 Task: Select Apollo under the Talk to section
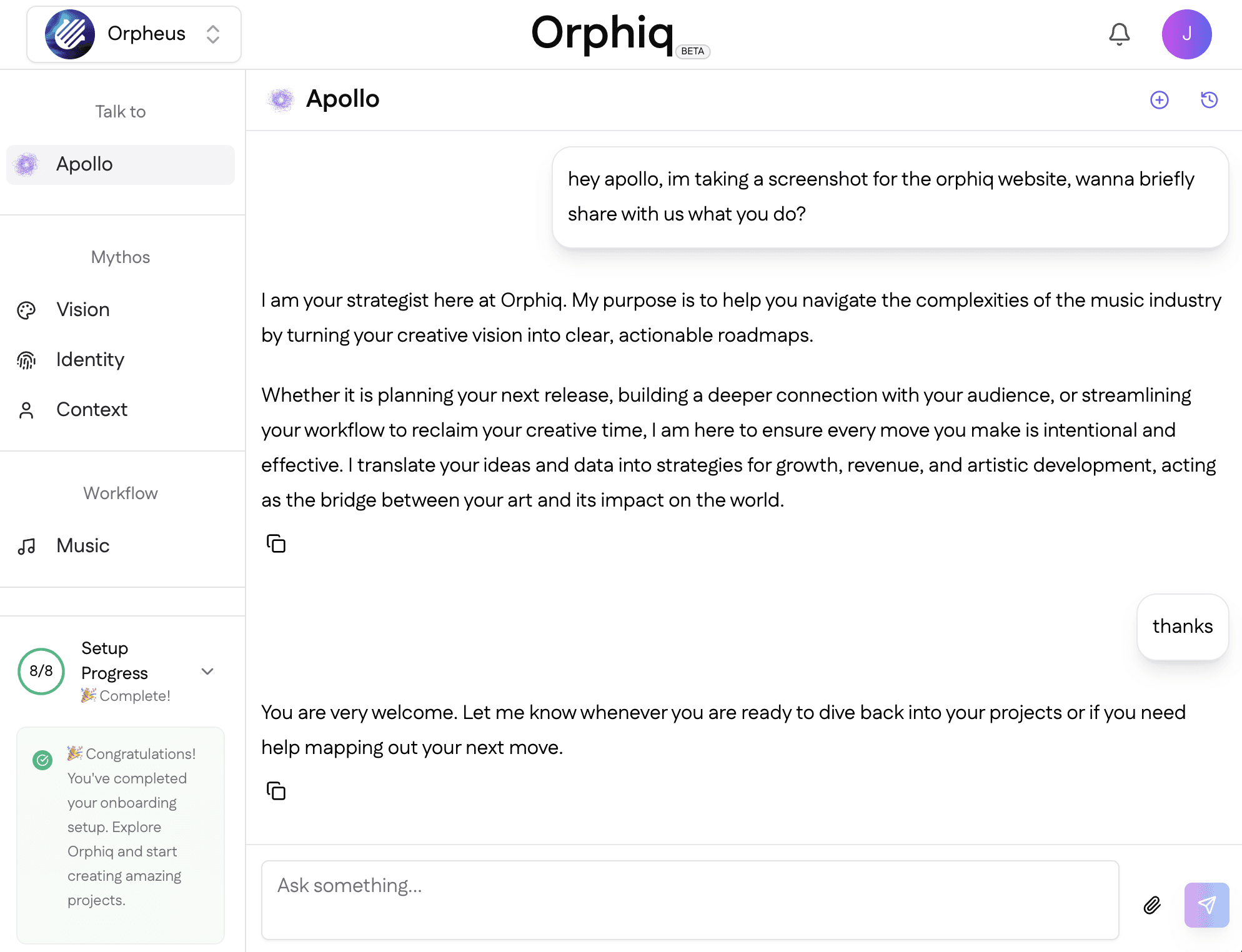(84, 164)
